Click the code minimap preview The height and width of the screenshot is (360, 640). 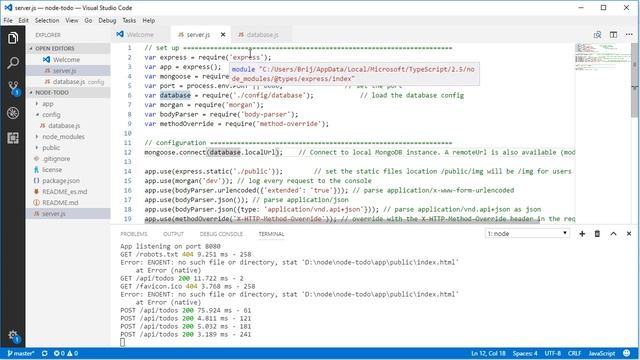(602, 58)
